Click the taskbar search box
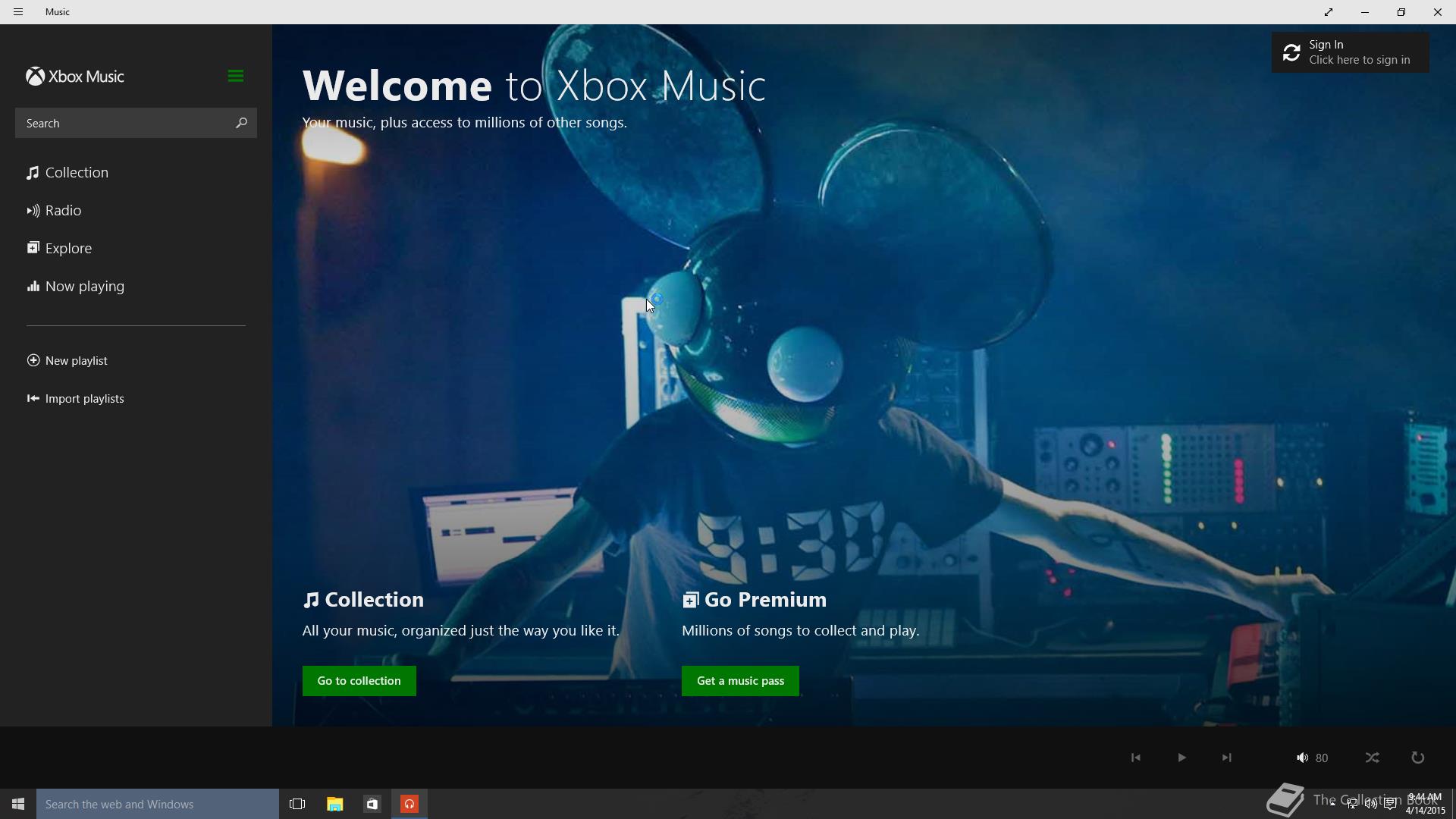This screenshot has width=1456, height=819. click(158, 804)
